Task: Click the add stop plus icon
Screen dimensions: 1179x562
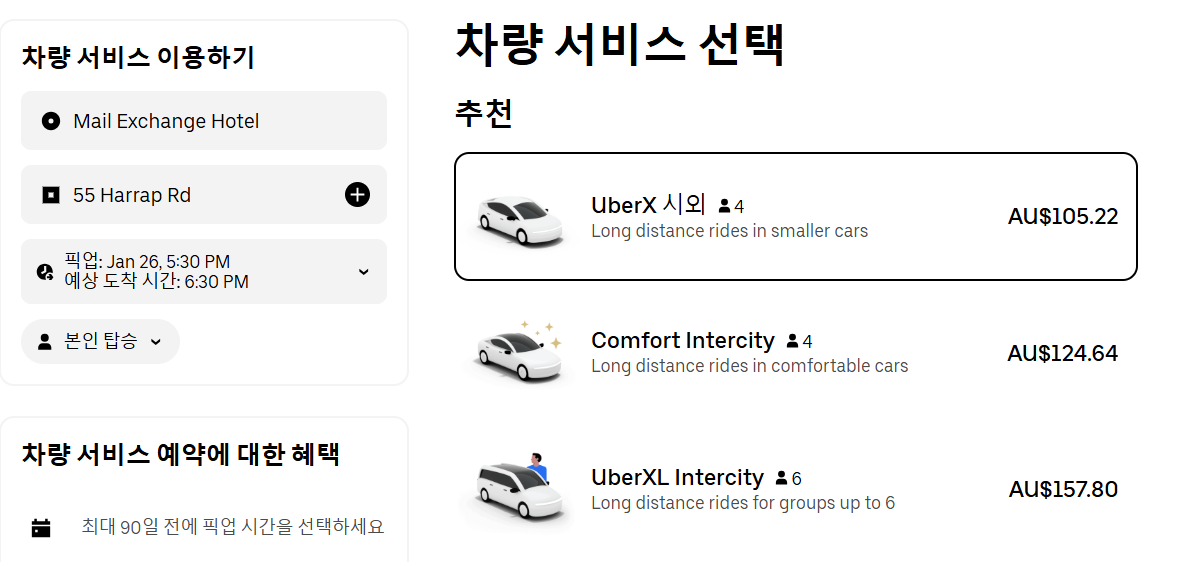Action: click(x=357, y=195)
